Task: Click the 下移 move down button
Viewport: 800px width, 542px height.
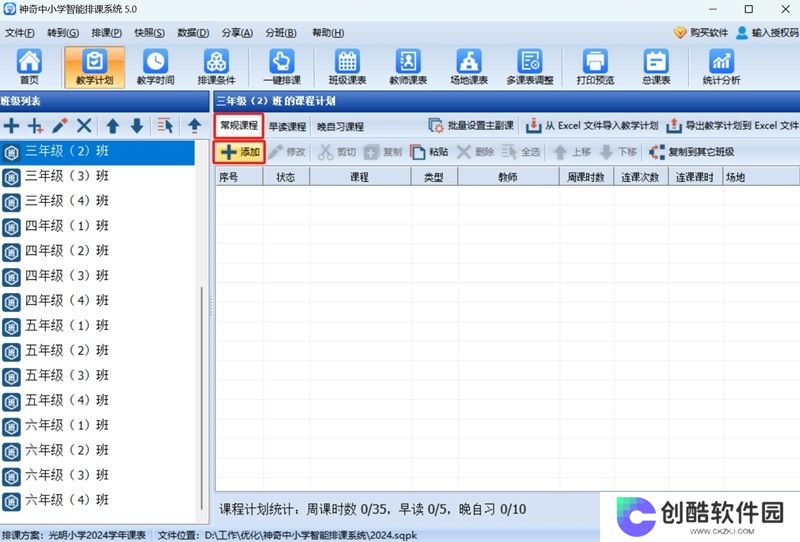Action: (x=618, y=152)
